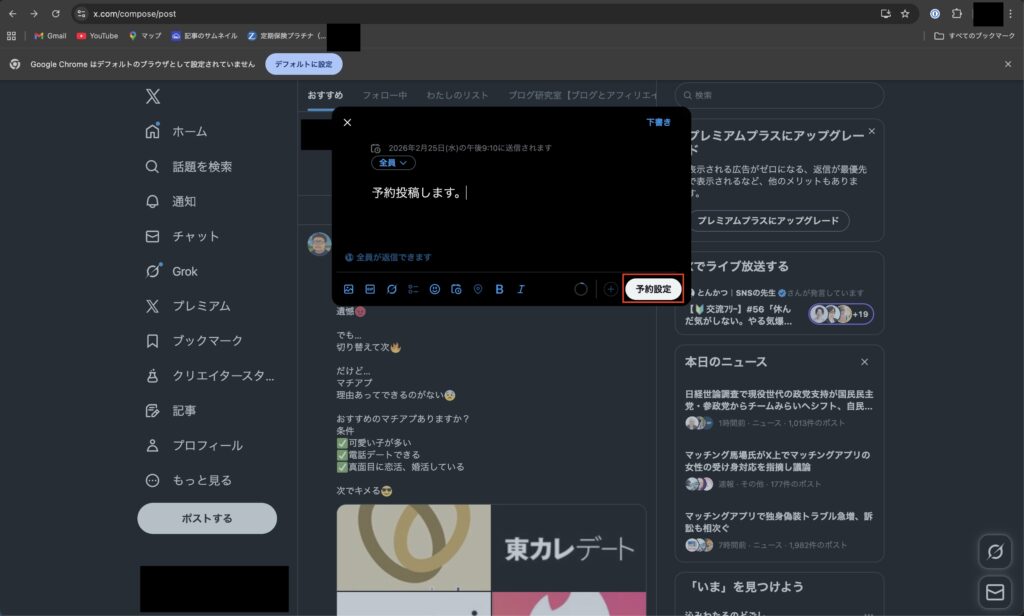Viewport: 1024px width, 616px height.
Task: Add a location with the location icon
Action: point(477,288)
